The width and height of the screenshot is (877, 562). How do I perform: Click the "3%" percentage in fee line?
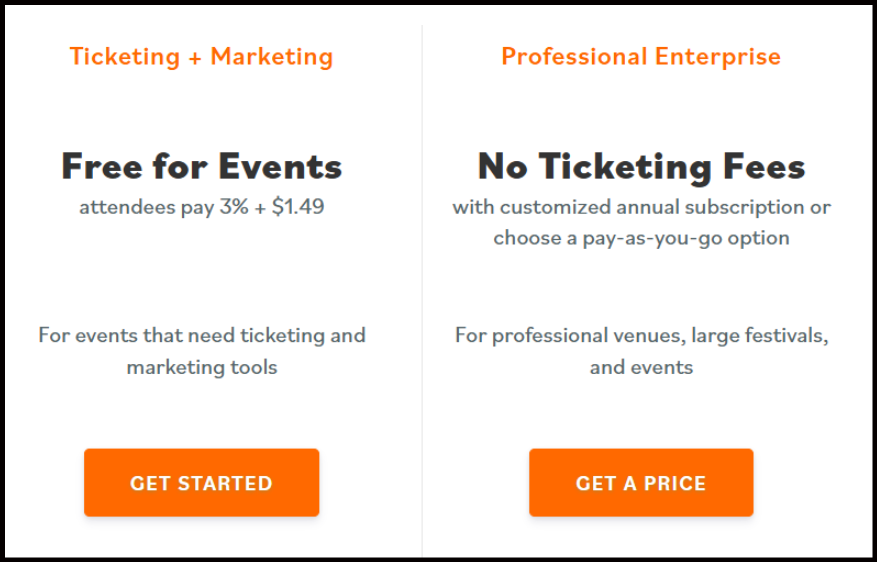pyautogui.click(x=233, y=208)
